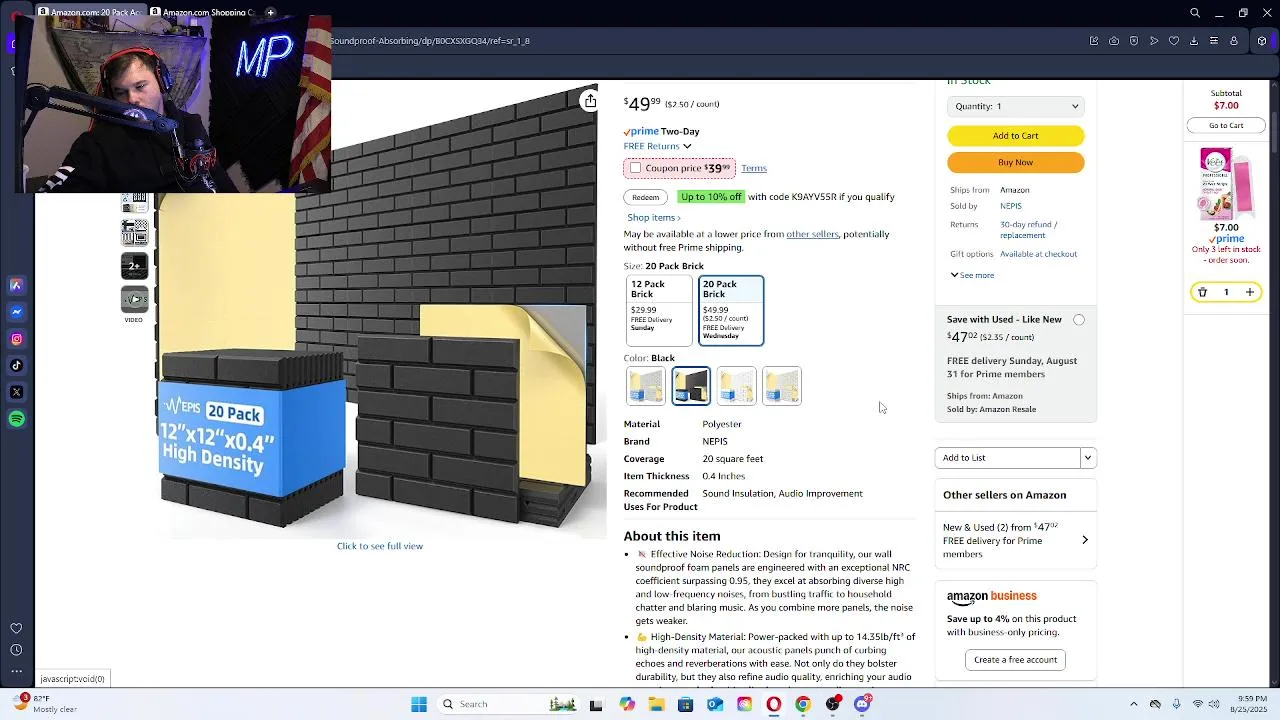Click the browser search magnifier icon
Viewport: 1280px width, 720px height.
click(x=1195, y=13)
